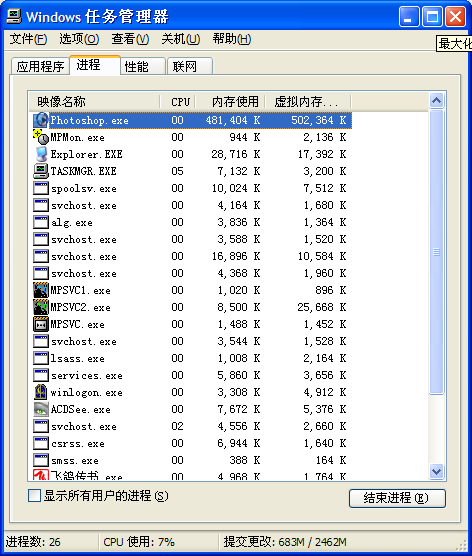Click the scrollbar up arrow
Viewport: 472px width, 556px height.
coord(437,101)
